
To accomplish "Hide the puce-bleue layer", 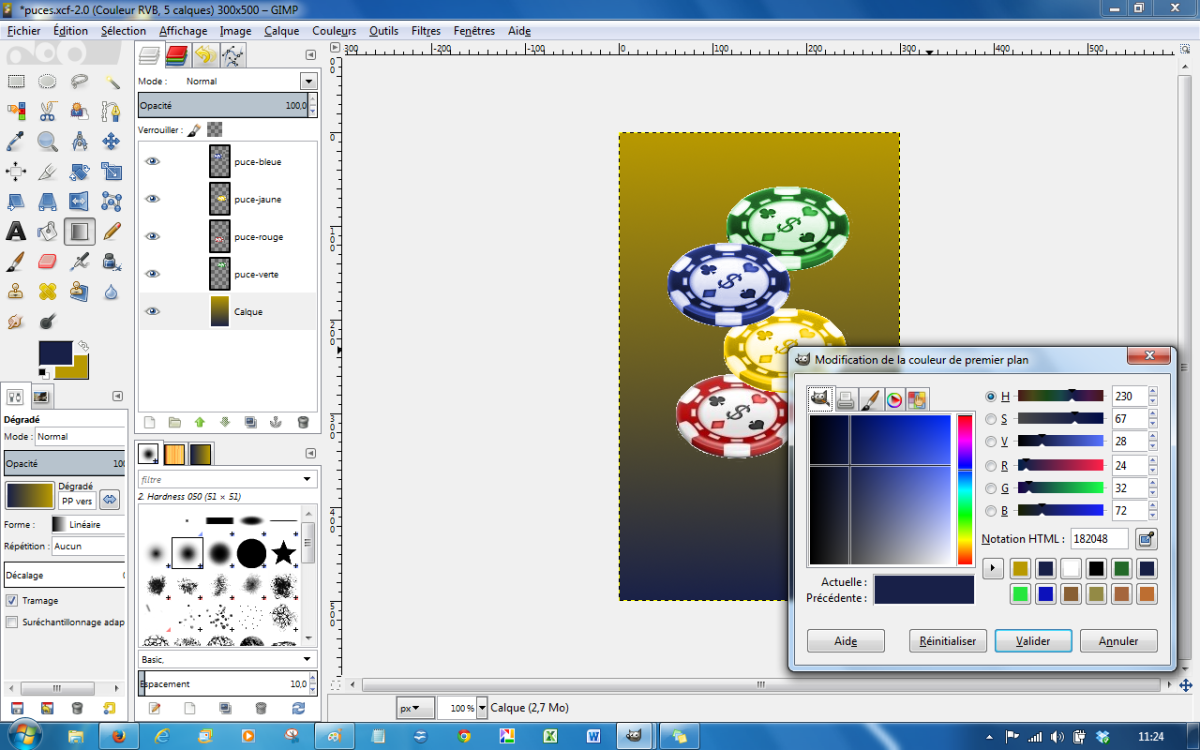I will [152, 161].
